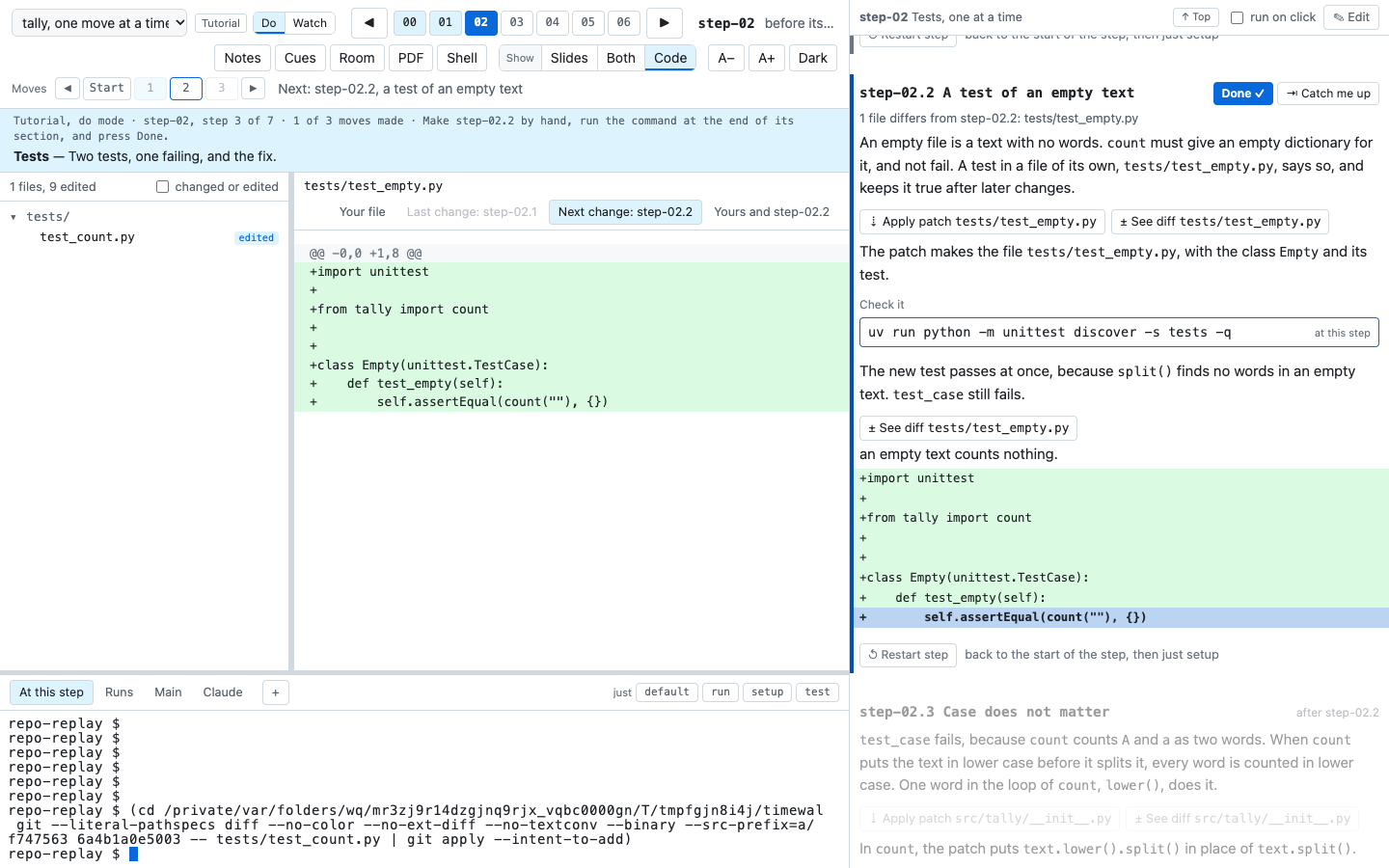Go to move 2
Image resolution: width=1389 pixels, height=868 pixels.
pos(186,89)
